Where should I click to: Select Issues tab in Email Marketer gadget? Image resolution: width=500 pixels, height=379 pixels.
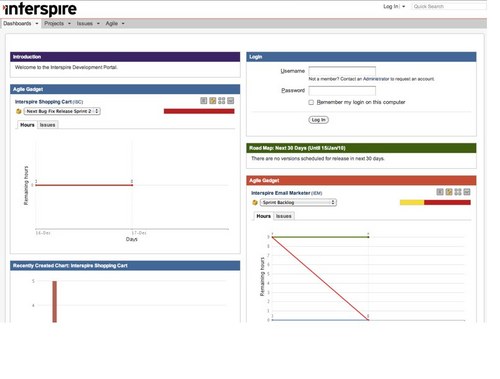tap(284, 216)
